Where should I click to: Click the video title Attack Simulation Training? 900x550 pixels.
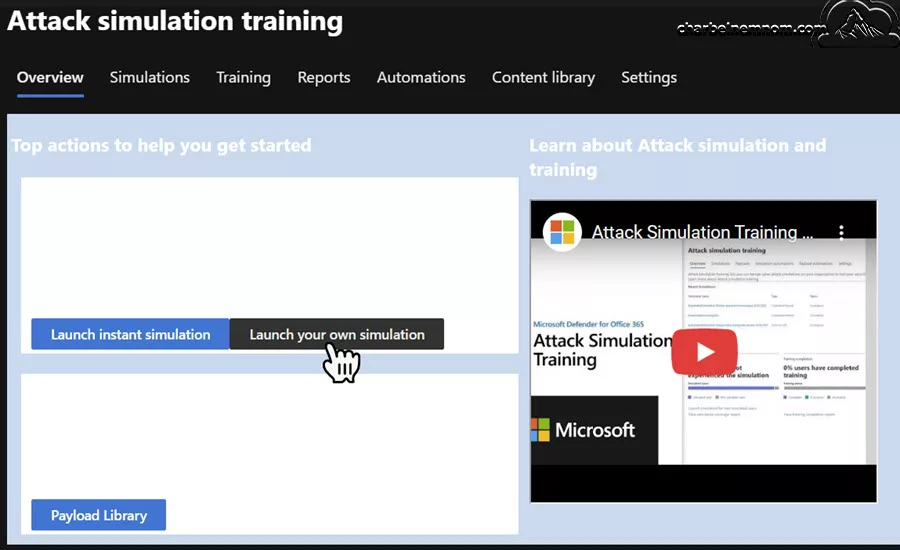tap(702, 232)
